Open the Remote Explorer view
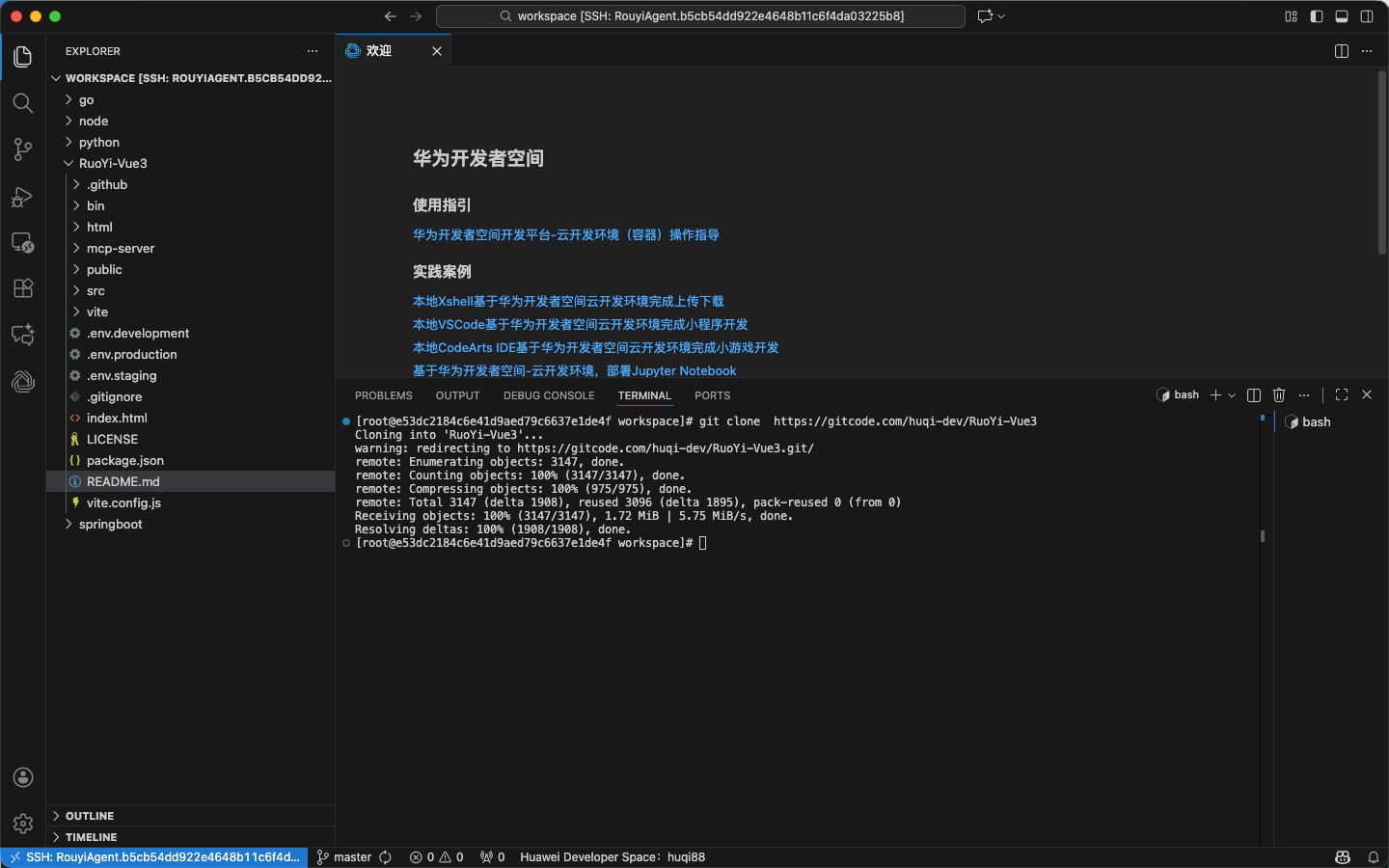 23,242
